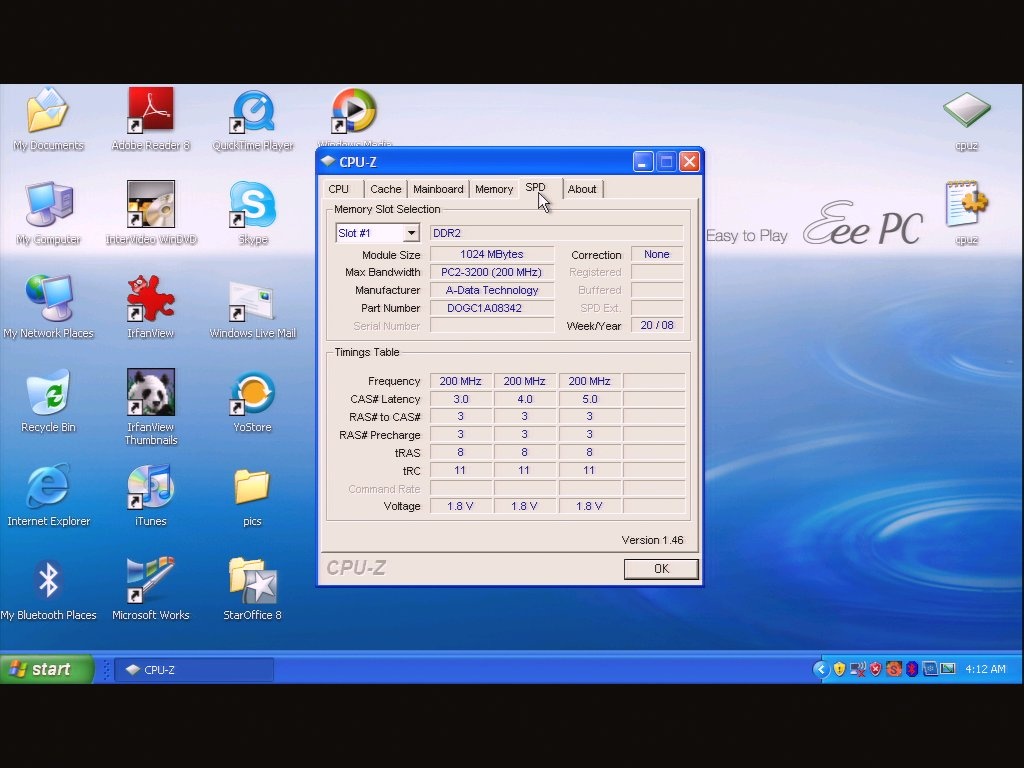Click CAS# Latency value 3.0
Screen dimensions: 1024x768
(x=460, y=399)
